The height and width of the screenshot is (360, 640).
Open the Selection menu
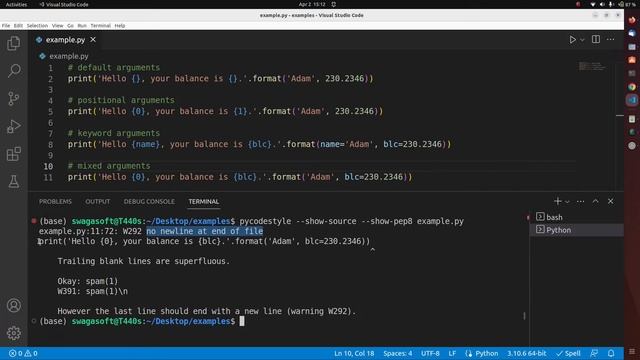(37, 26)
